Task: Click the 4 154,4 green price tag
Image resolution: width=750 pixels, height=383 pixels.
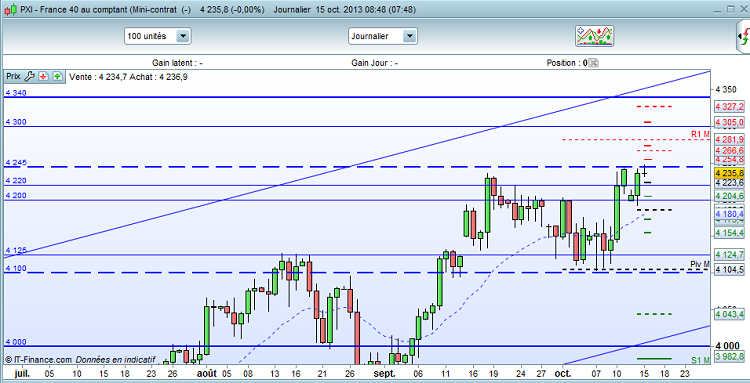Action: click(x=729, y=232)
